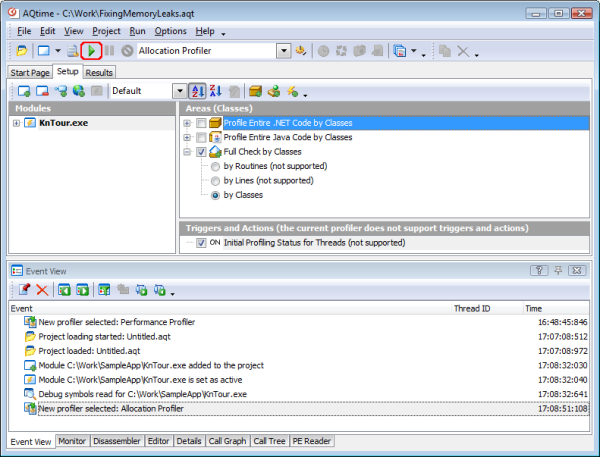Viewport: 600px width, 457px height.
Task: Collapse Full Check by Classes node
Action: (x=187, y=152)
